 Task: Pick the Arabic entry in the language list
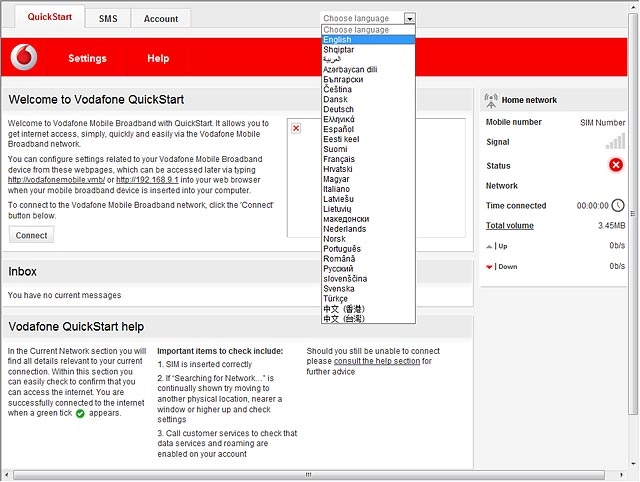point(368,60)
